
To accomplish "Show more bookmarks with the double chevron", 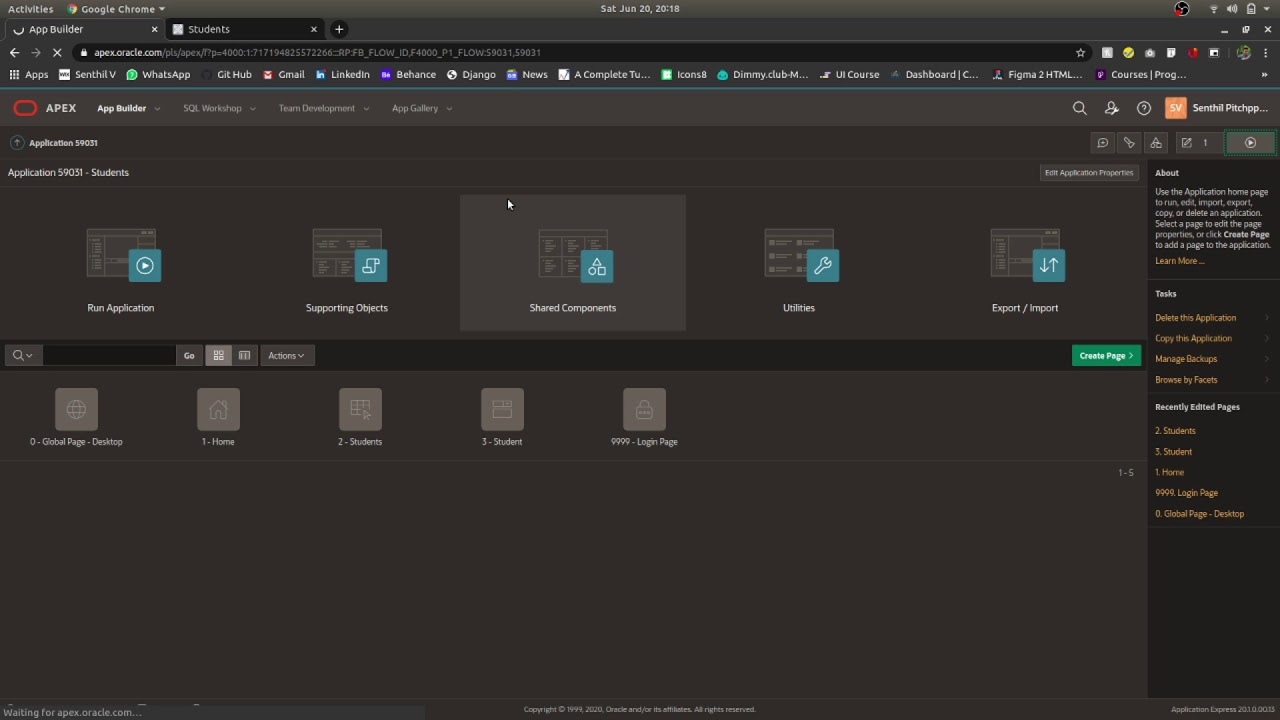I will tap(1264, 74).
